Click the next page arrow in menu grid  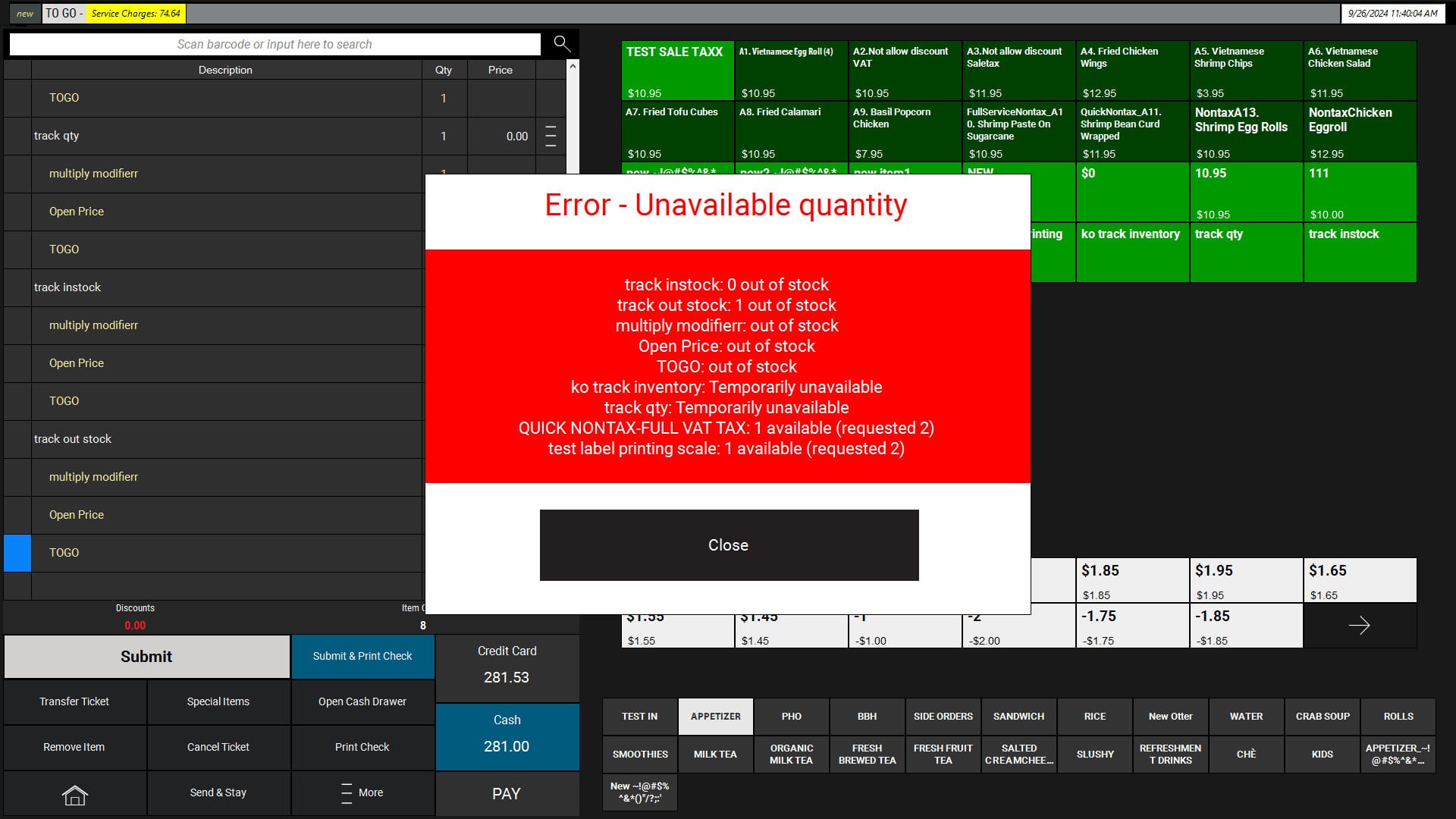coord(1359,626)
